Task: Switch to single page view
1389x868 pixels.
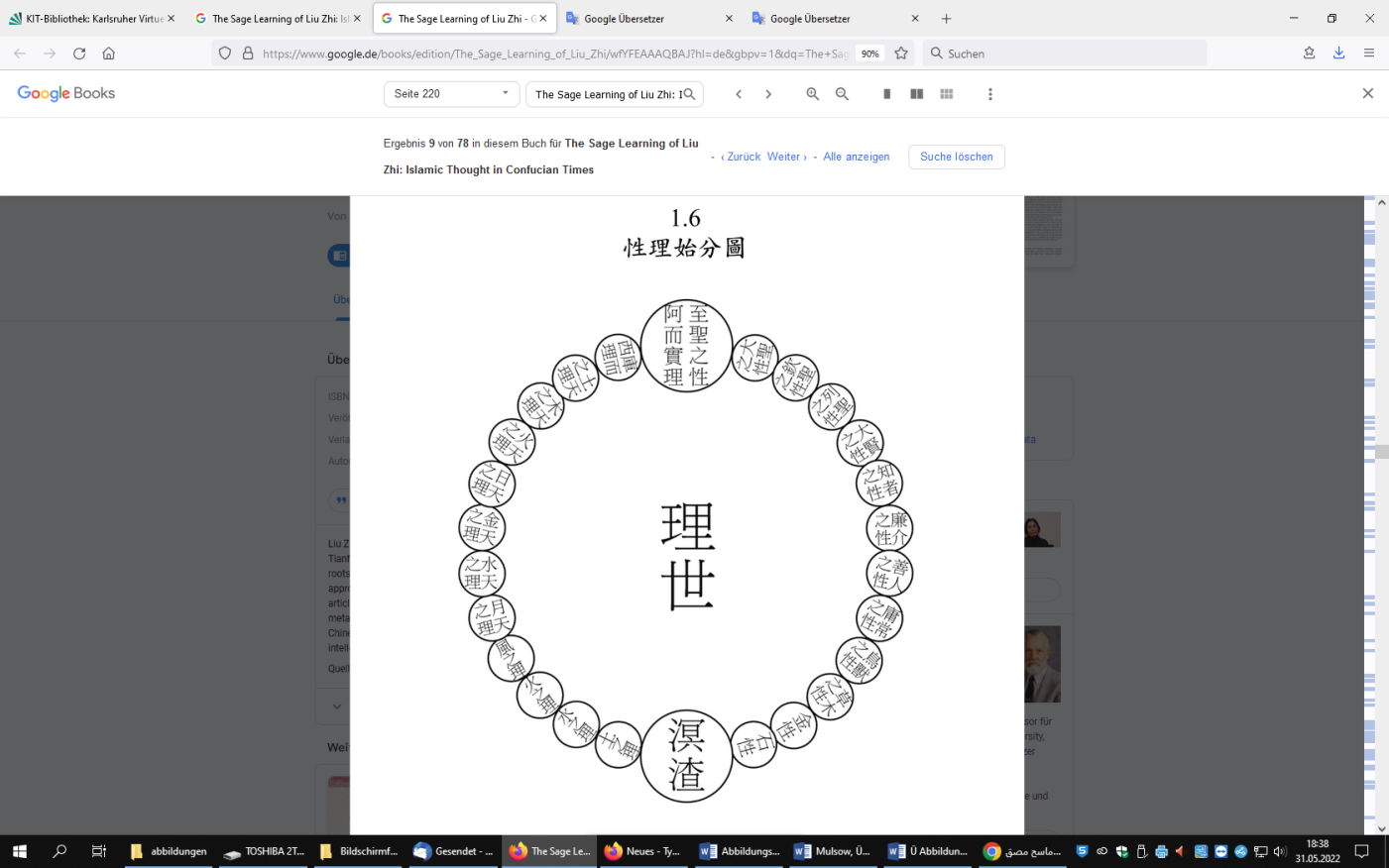Action: click(x=886, y=94)
